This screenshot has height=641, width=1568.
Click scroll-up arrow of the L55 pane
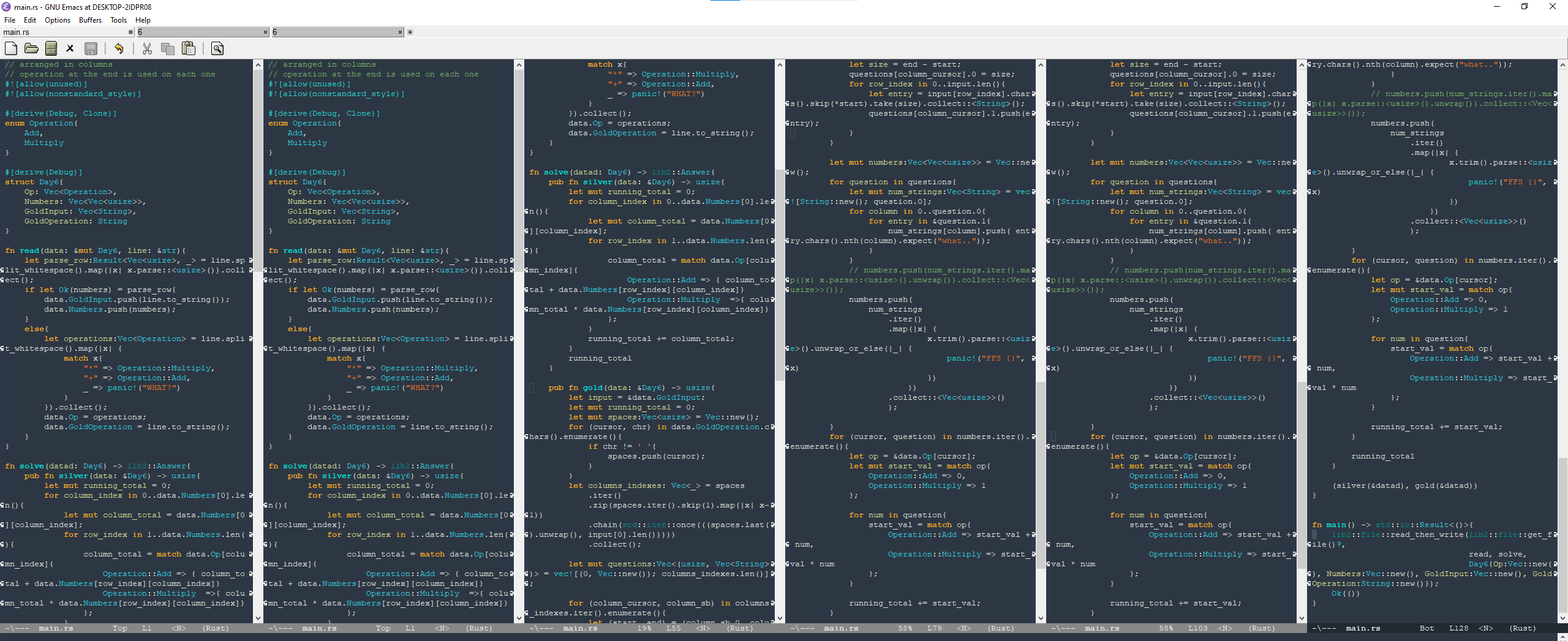click(780, 64)
